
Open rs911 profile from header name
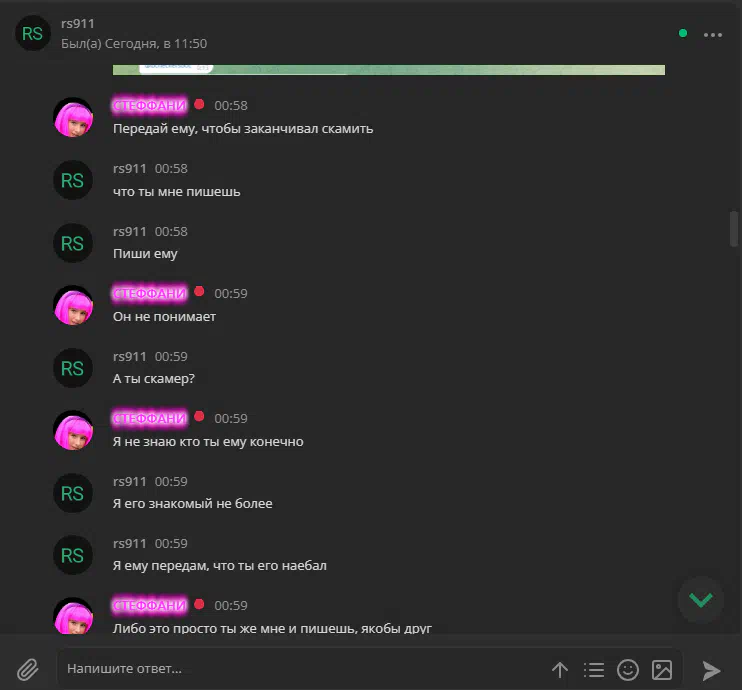pos(78,23)
